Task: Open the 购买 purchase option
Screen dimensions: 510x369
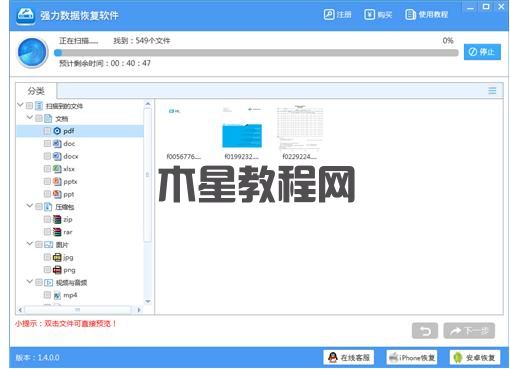Action: [378, 15]
